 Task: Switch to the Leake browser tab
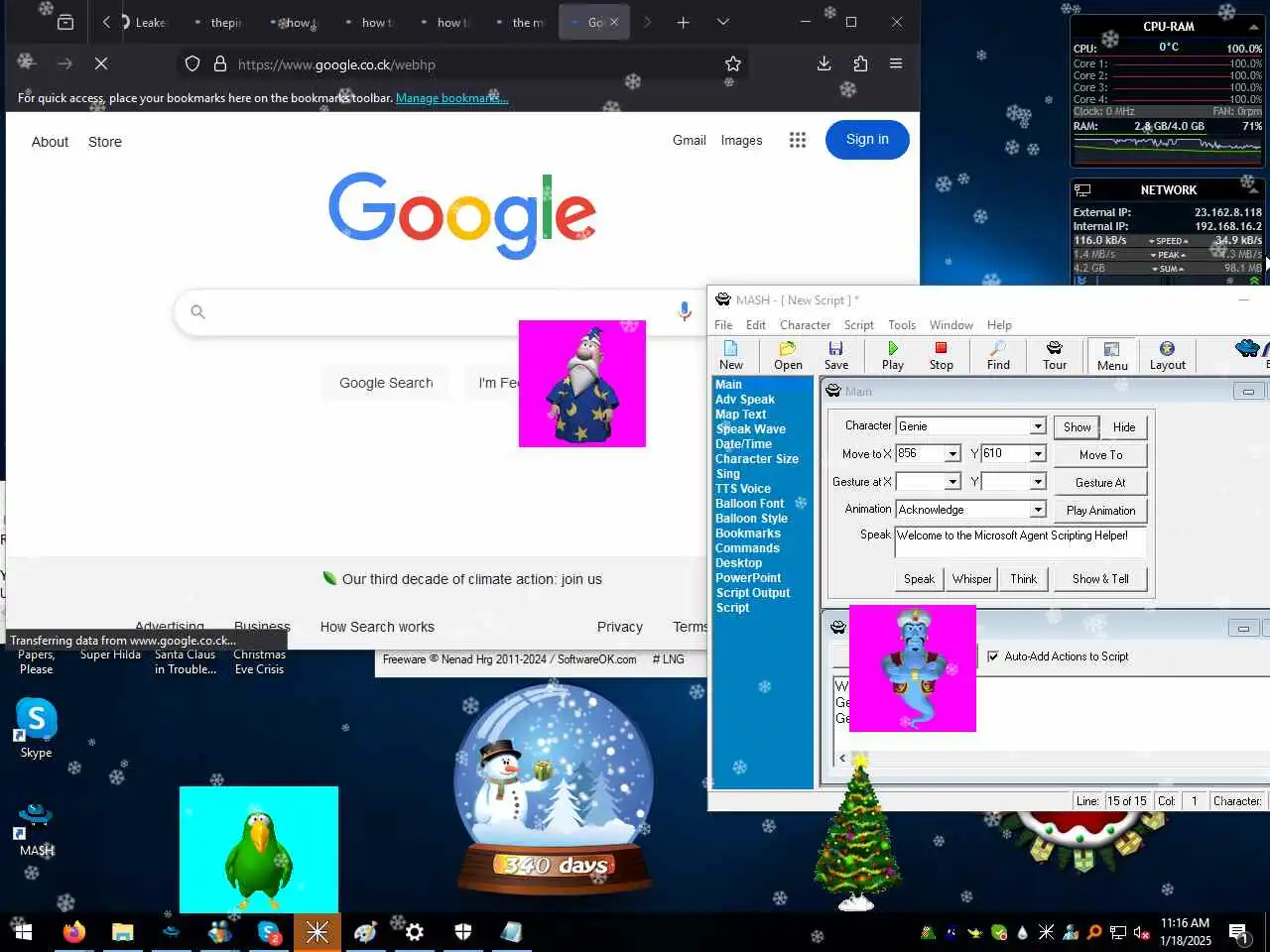point(145,22)
